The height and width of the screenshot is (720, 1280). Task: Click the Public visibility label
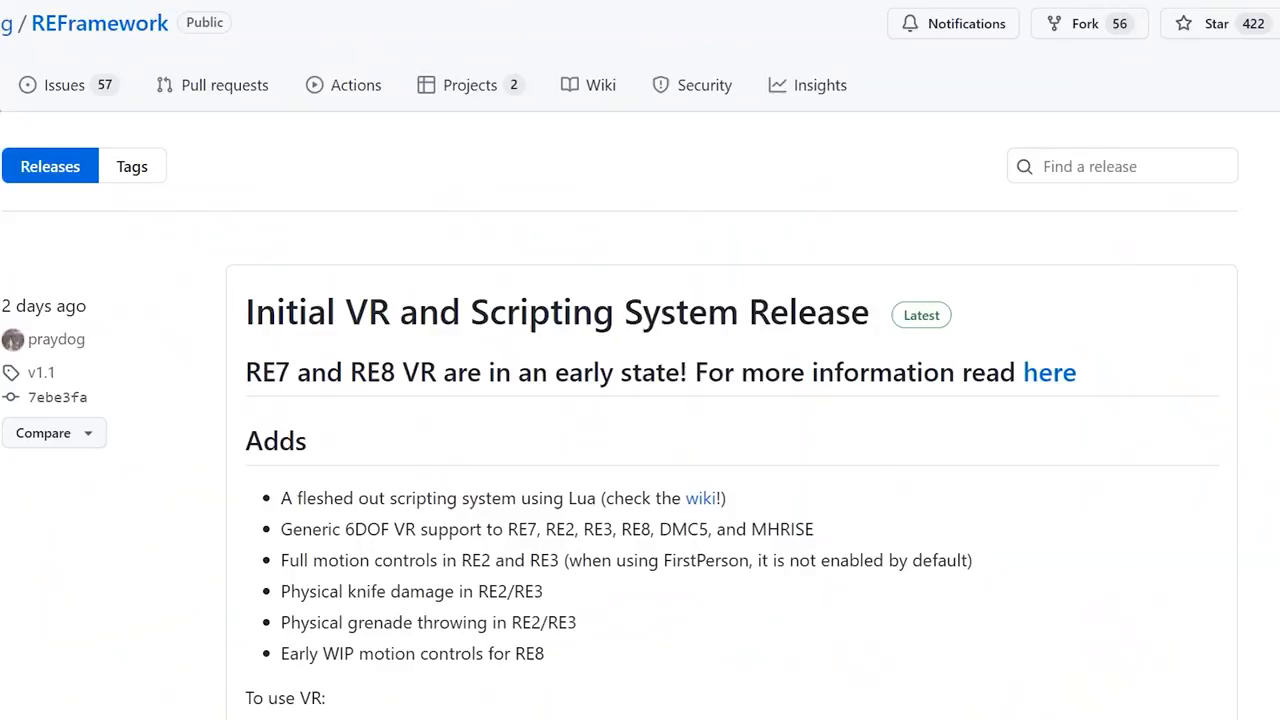(x=205, y=22)
